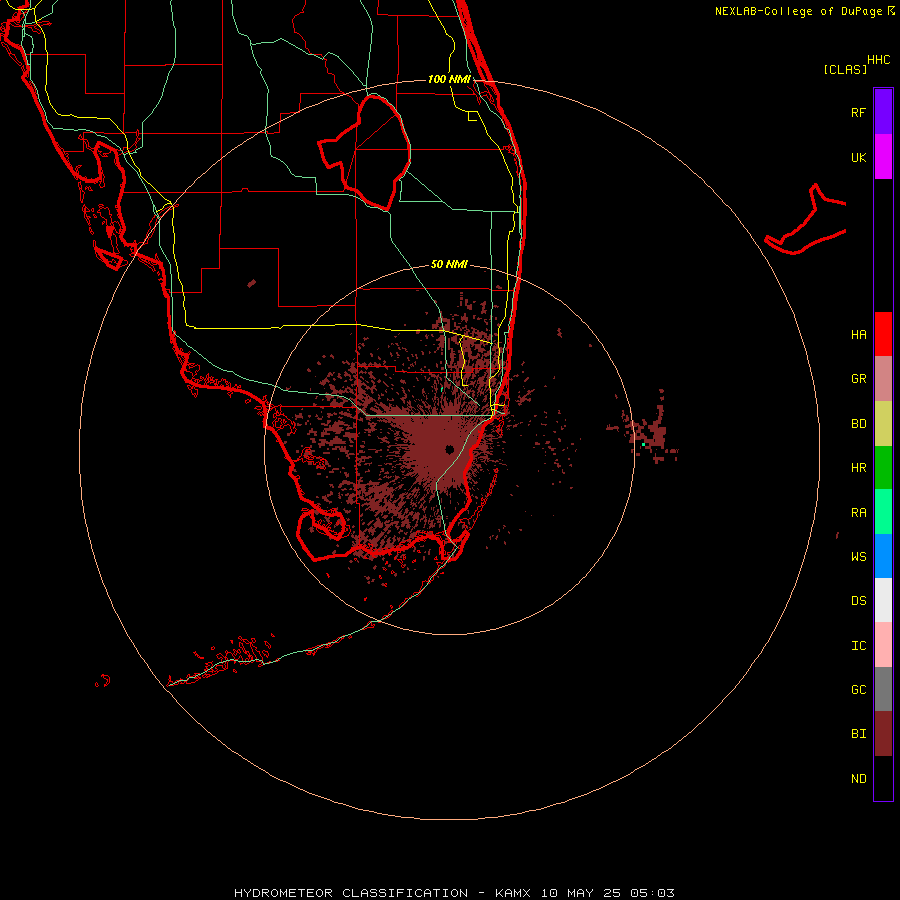Click the isolated echo pixel in southwest Florida
900x900 pixels.
251,283
